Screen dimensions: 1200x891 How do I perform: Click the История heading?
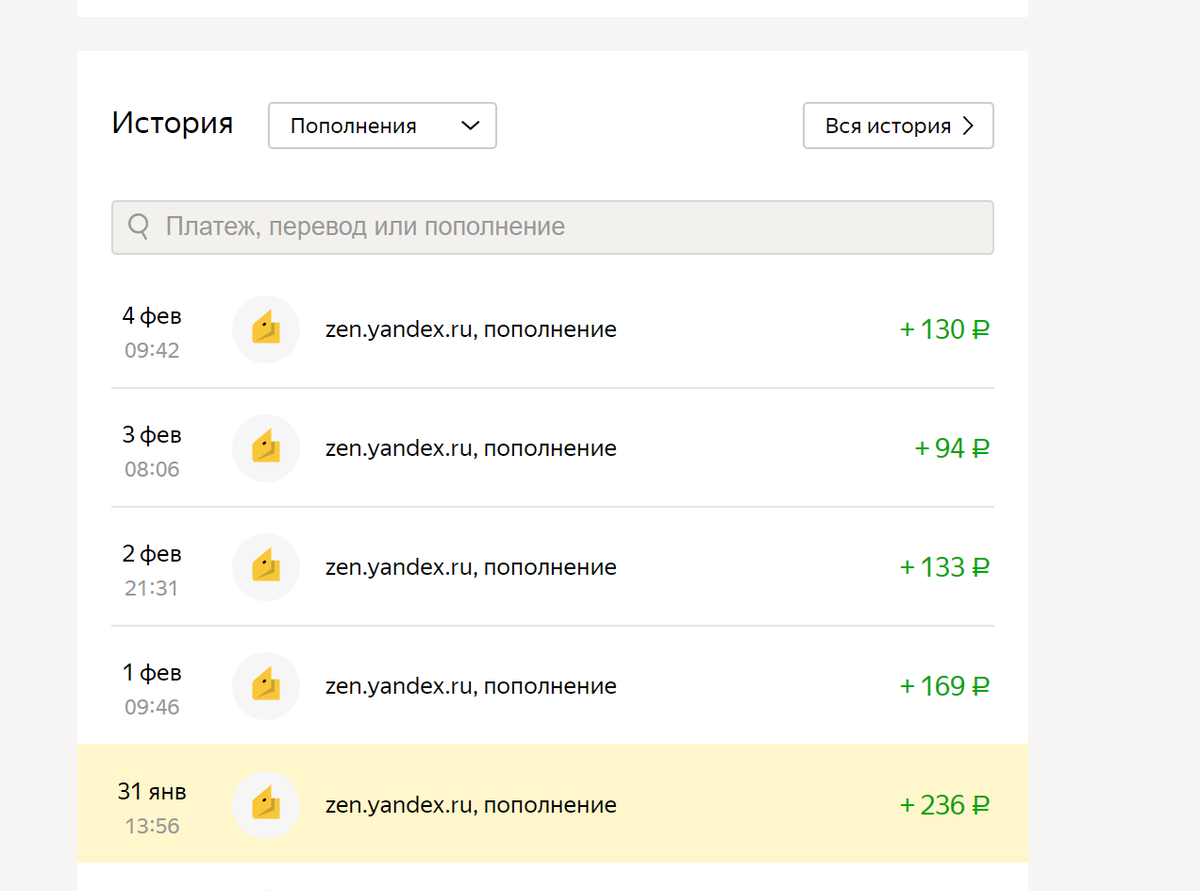coord(172,123)
